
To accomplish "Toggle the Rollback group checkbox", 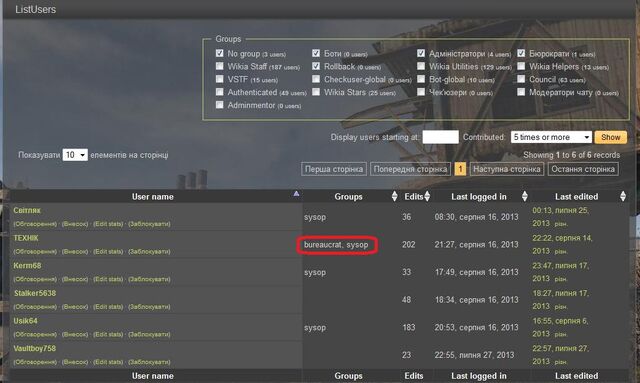I will pyautogui.click(x=316, y=66).
